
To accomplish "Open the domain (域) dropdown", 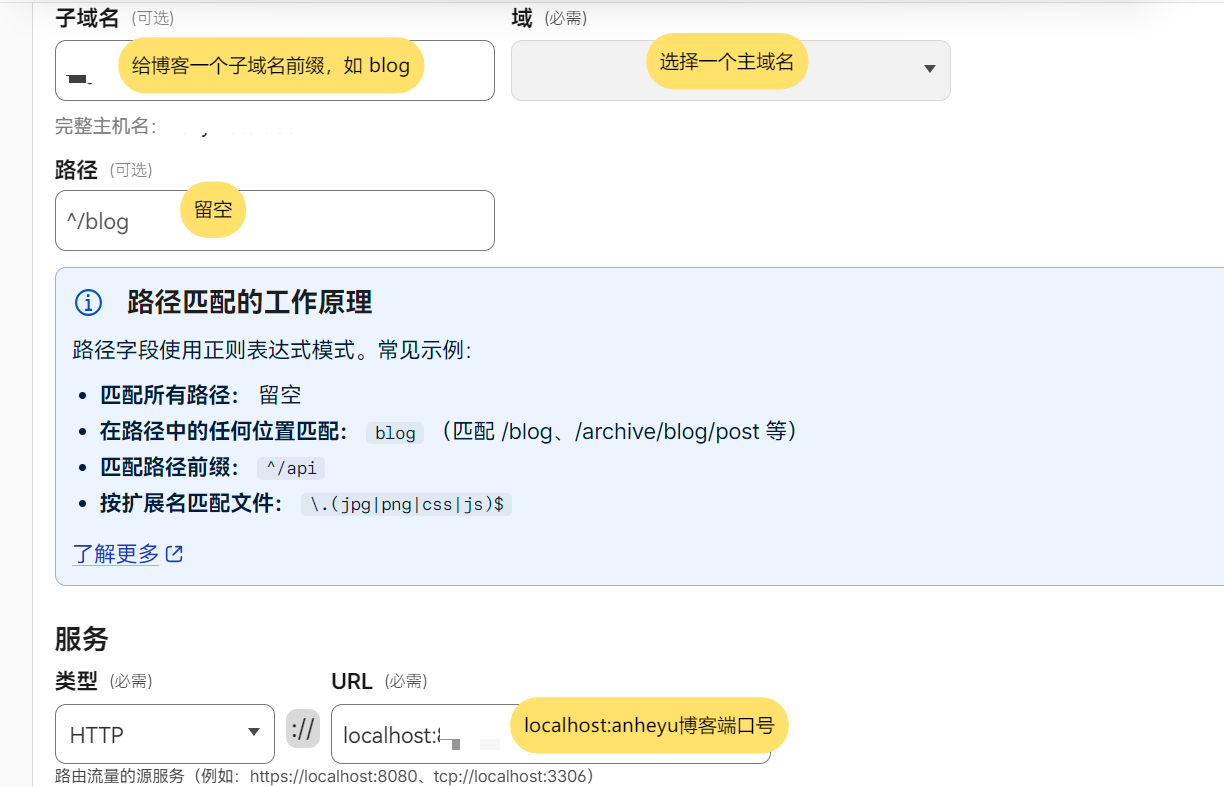I will click(731, 70).
